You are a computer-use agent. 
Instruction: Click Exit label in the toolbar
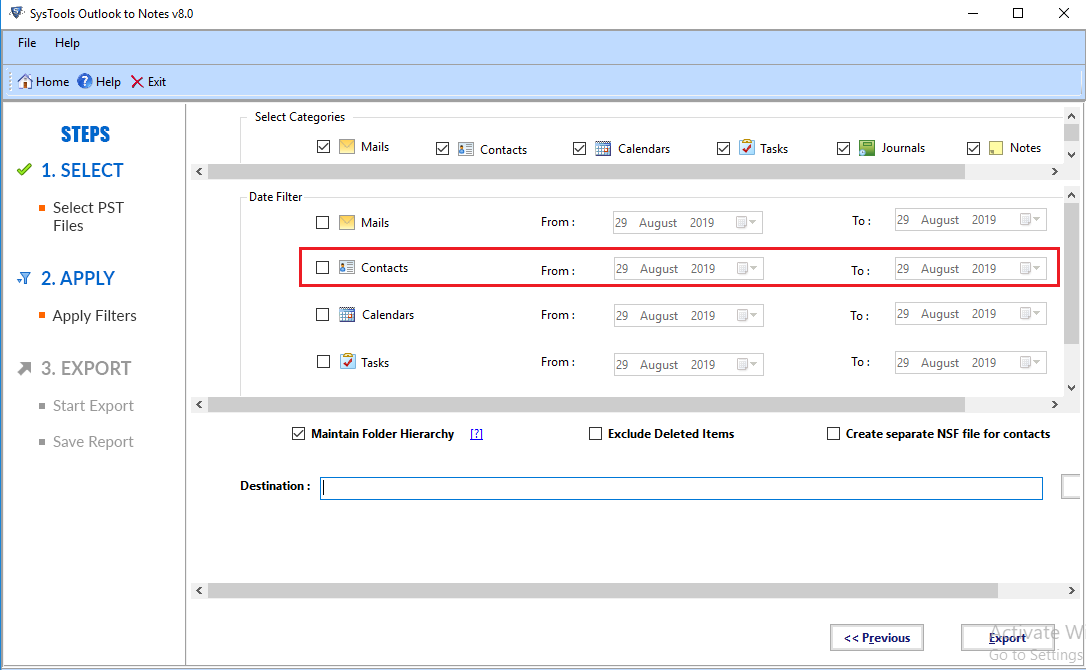pyautogui.click(x=157, y=82)
